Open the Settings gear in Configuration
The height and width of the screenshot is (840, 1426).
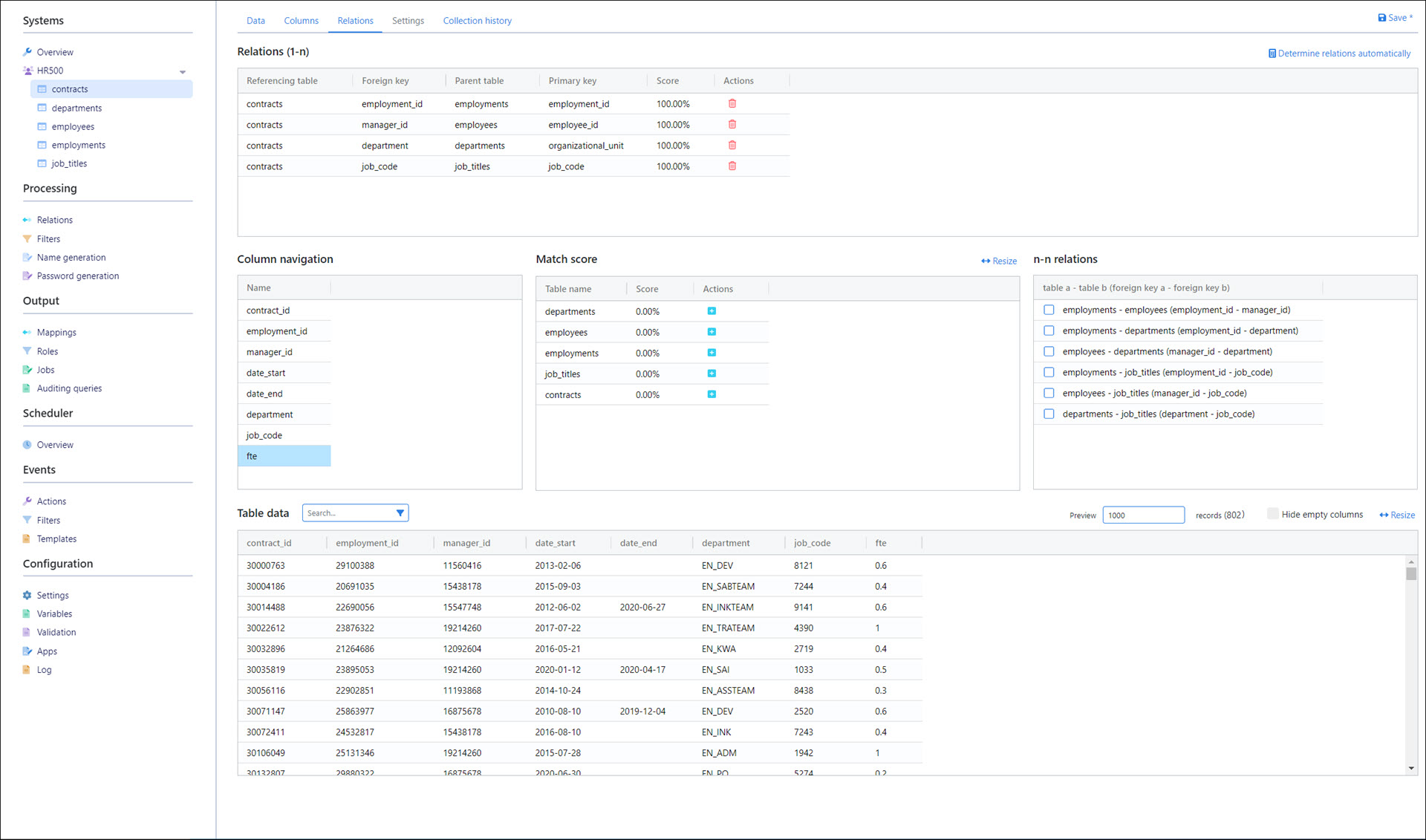pyautogui.click(x=27, y=596)
